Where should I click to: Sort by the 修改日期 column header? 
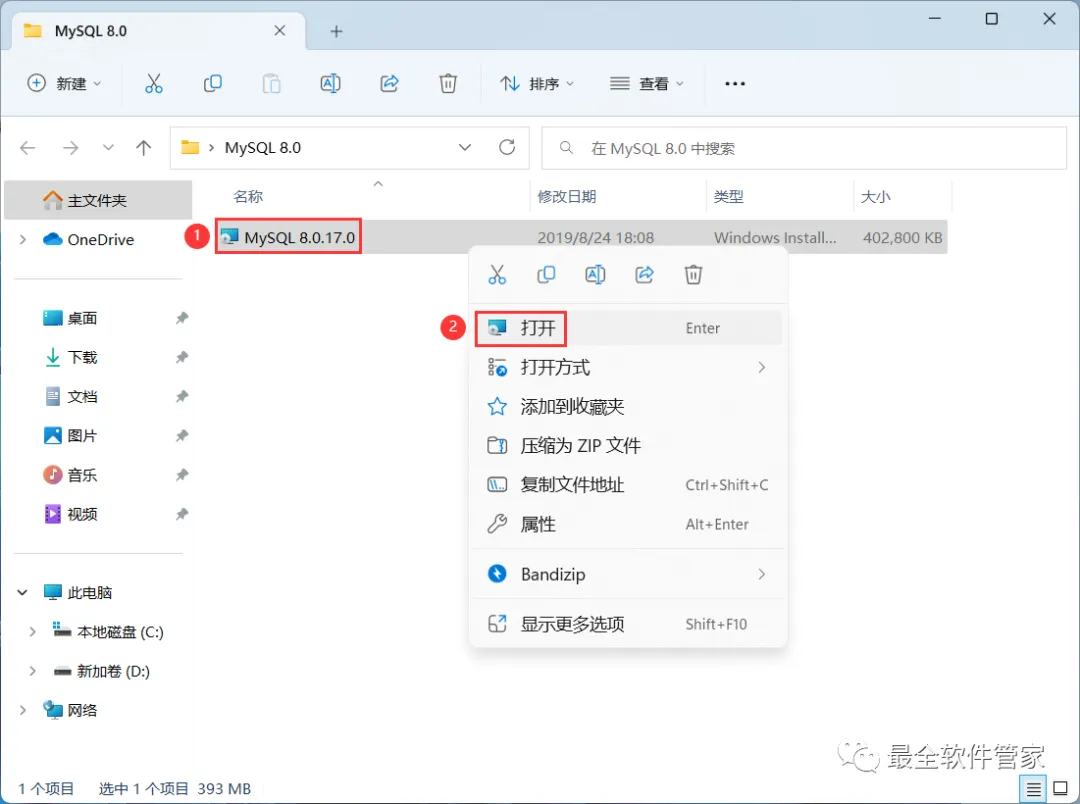pos(566,196)
